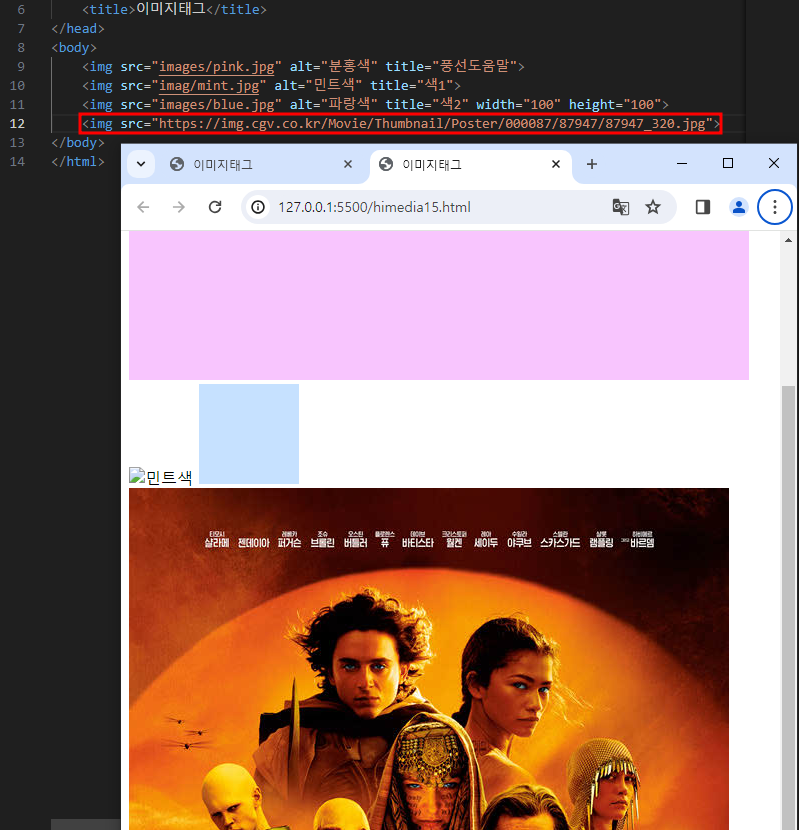Click the Dune movie poster image
The height and width of the screenshot is (830, 799).
coord(429,659)
